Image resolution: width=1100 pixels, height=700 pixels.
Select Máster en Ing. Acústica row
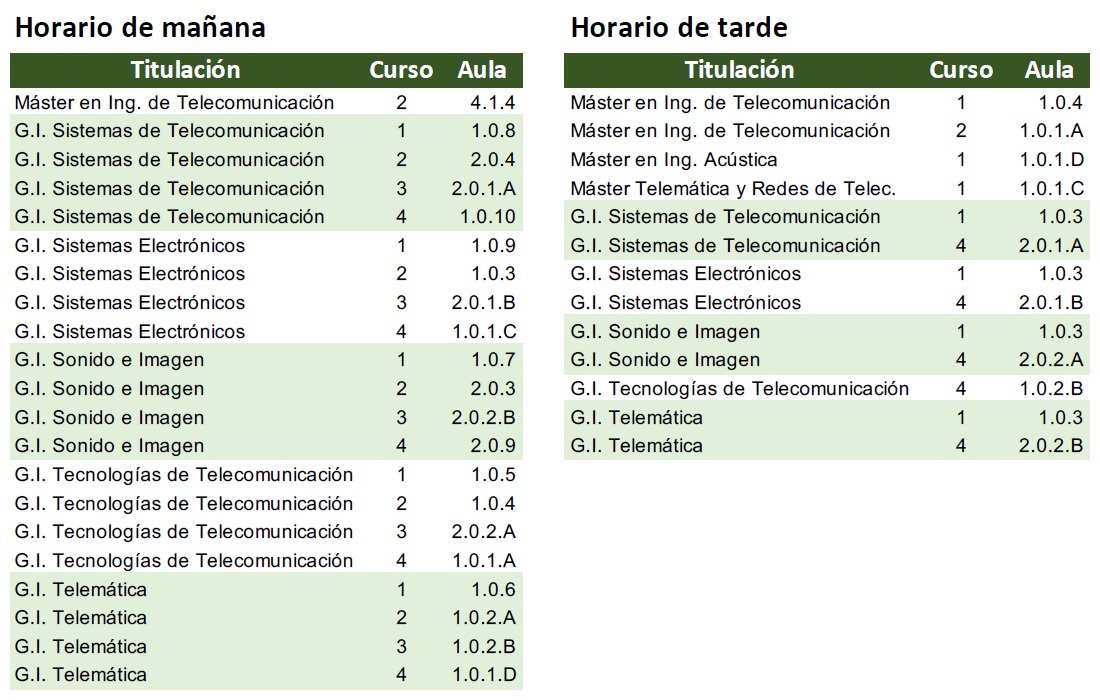click(826, 159)
